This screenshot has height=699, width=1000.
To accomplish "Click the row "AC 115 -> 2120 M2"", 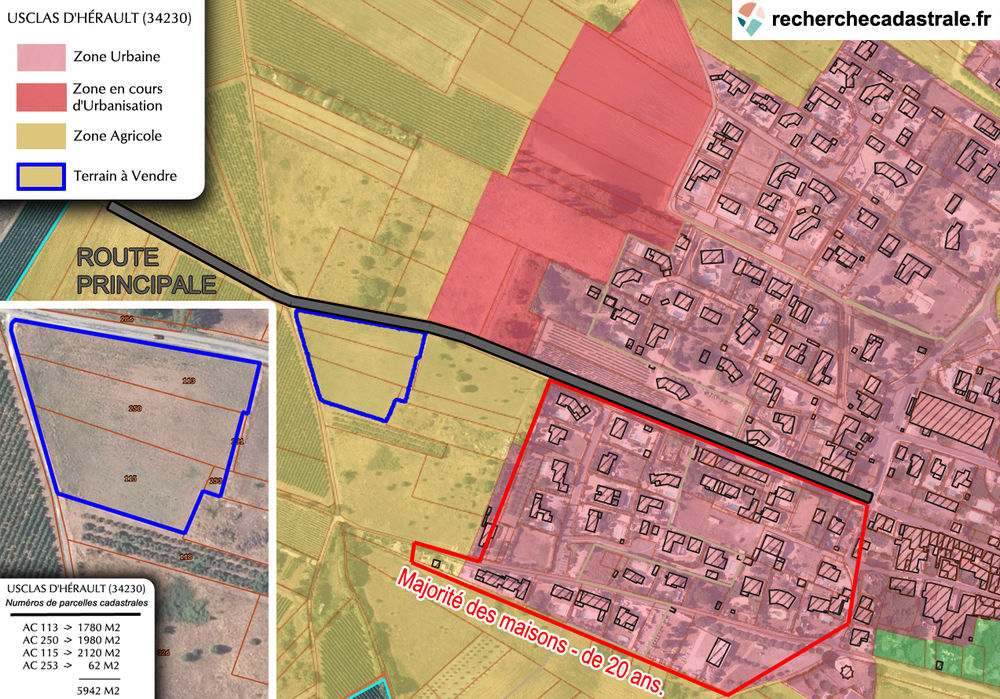I will tap(71, 653).
